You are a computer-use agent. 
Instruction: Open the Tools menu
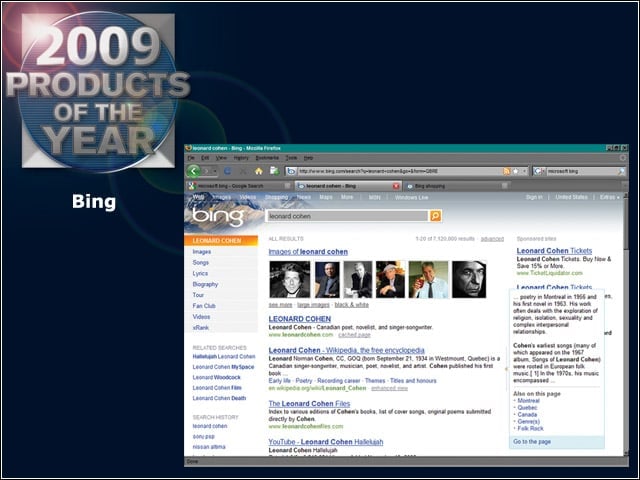[x=291, y=158]
